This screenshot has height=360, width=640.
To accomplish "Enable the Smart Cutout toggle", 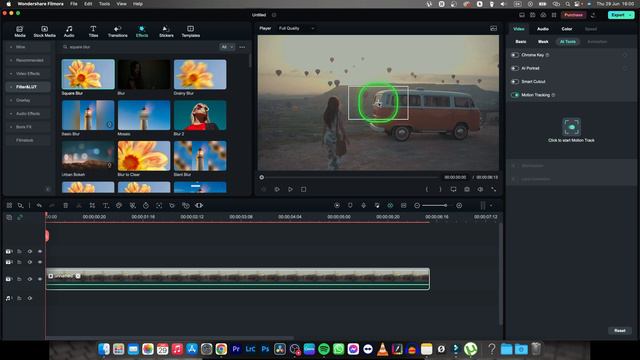I will tap(515, 82).
